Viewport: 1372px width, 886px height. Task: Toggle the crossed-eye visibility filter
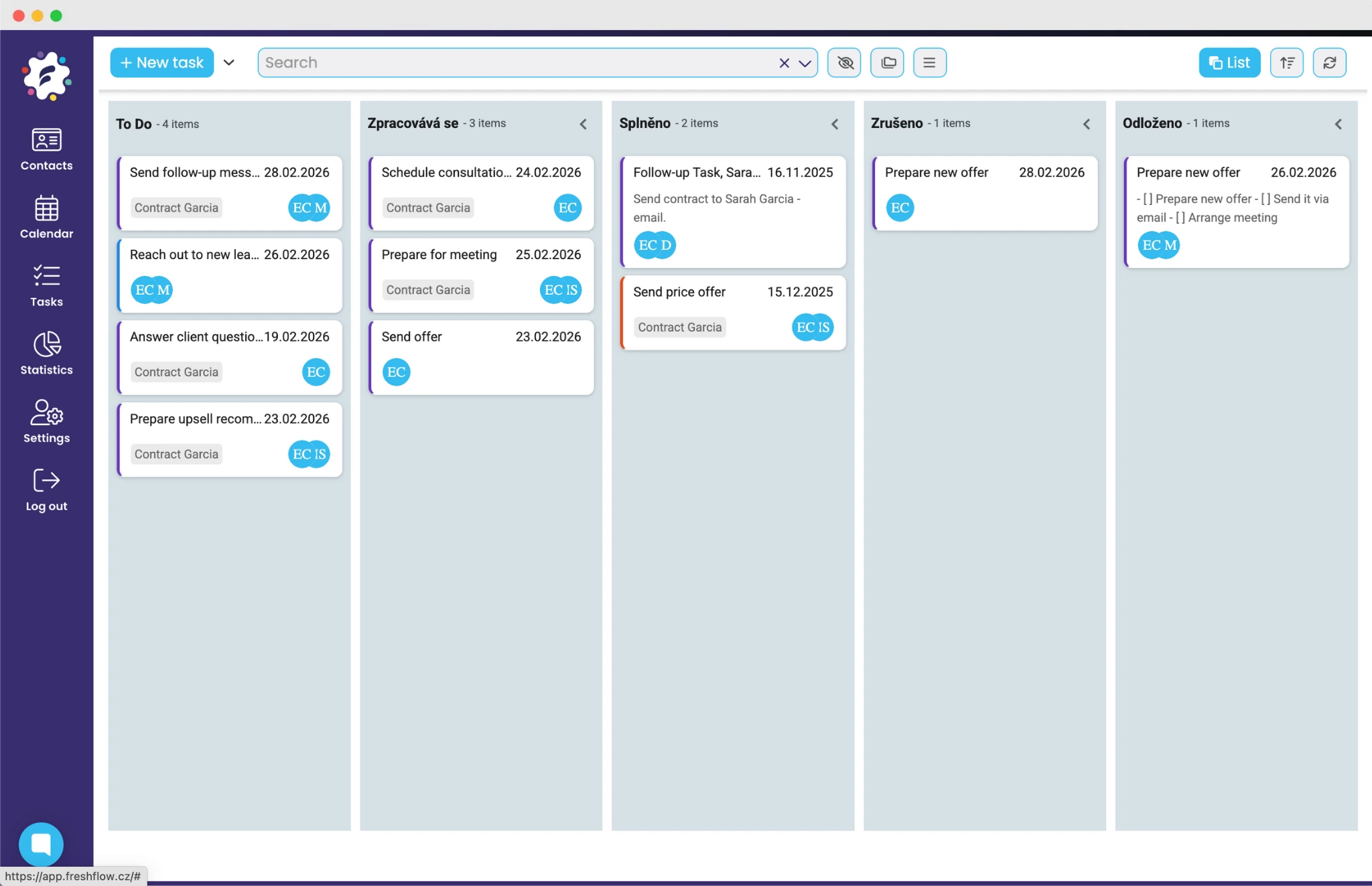pos(844,62)
